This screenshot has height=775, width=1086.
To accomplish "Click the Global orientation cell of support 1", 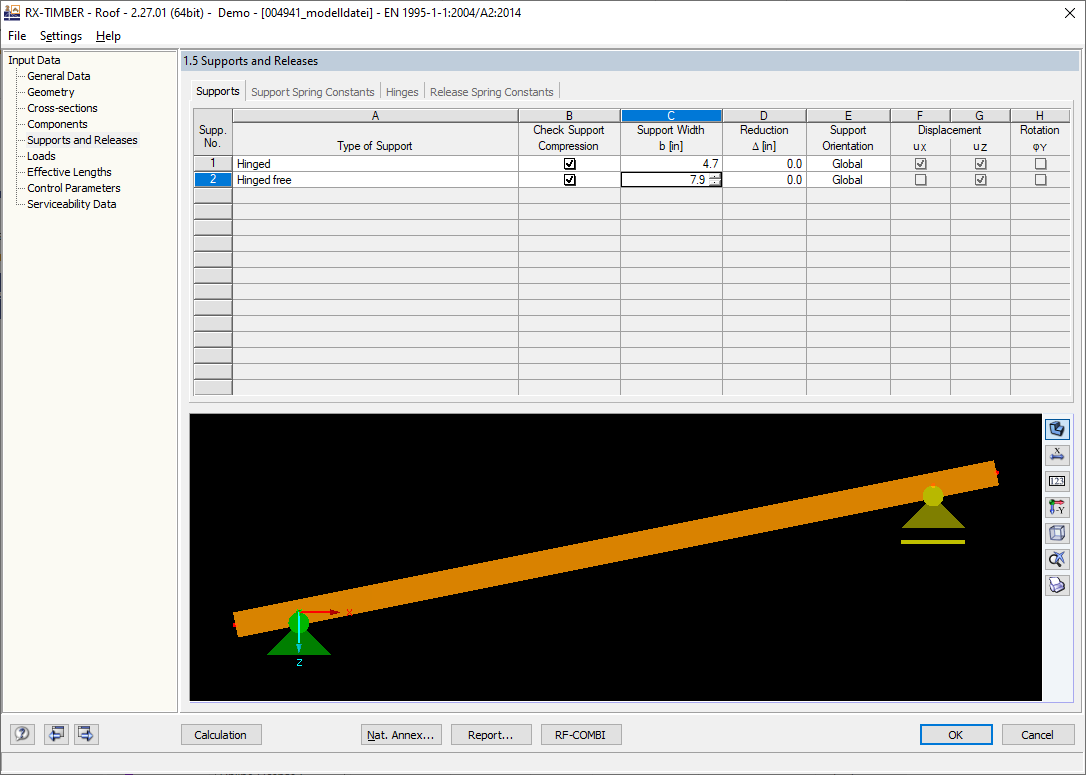I will 848,164.
